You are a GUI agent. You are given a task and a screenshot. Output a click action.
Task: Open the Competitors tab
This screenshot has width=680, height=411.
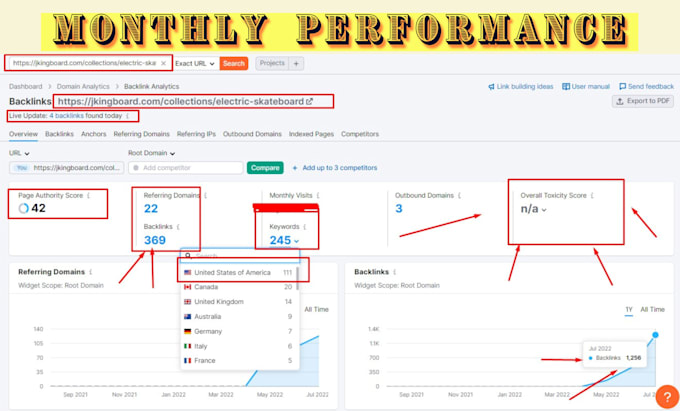coord(360,134)
